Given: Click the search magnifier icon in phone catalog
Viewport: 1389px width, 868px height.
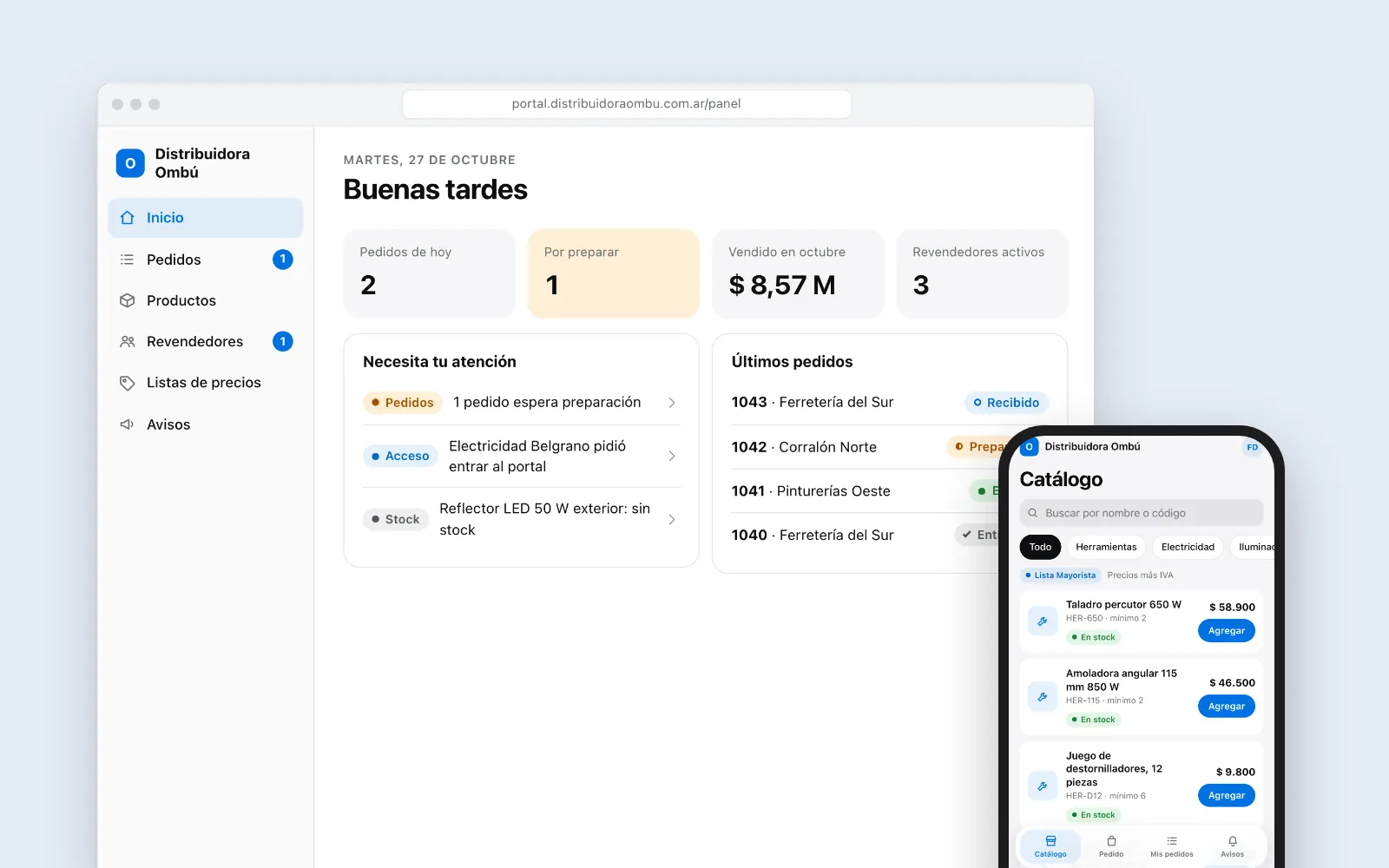Looking at the screenshot, I should click(1033, 513).
